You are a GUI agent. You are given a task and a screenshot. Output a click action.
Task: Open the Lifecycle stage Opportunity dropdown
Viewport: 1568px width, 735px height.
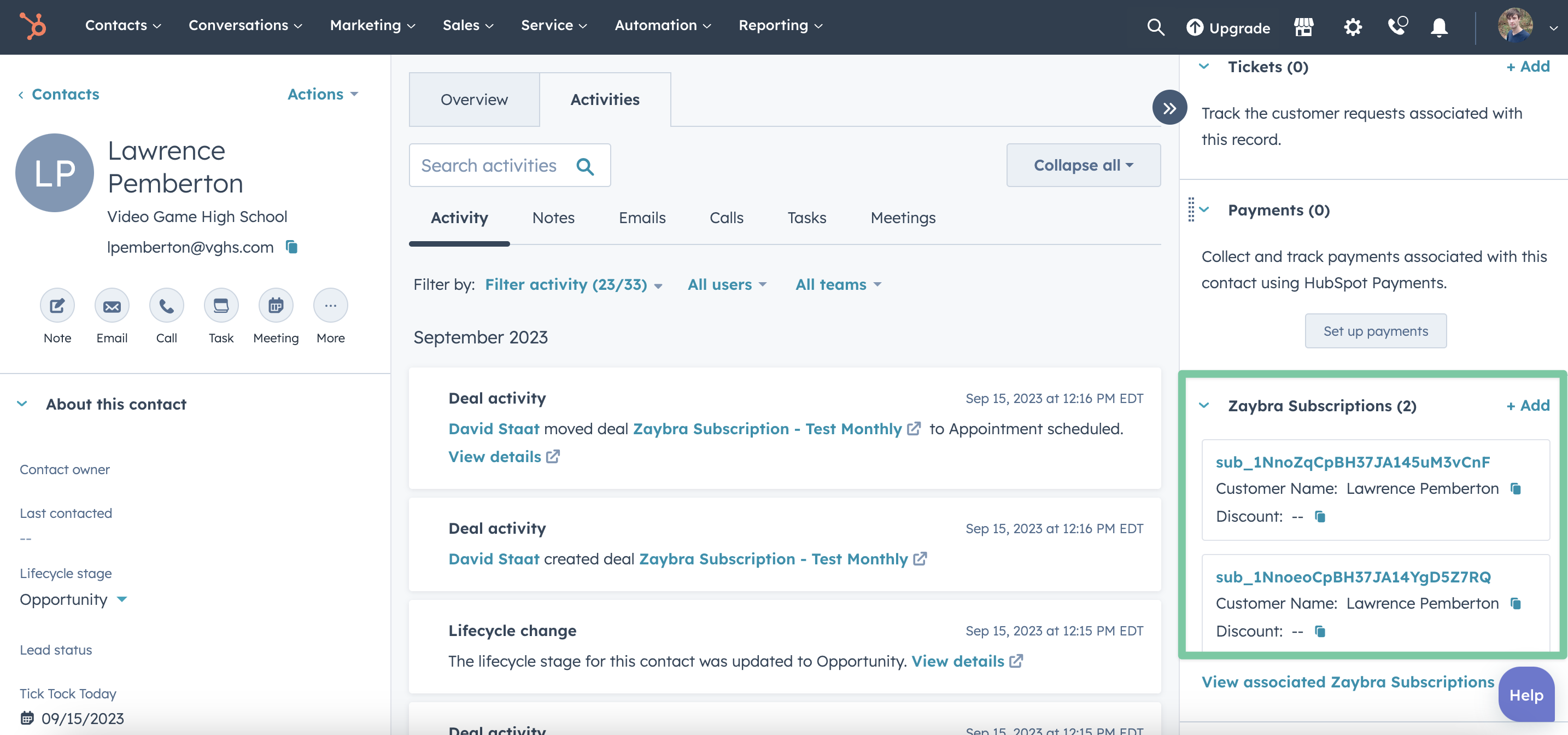(x=74, y=599)
